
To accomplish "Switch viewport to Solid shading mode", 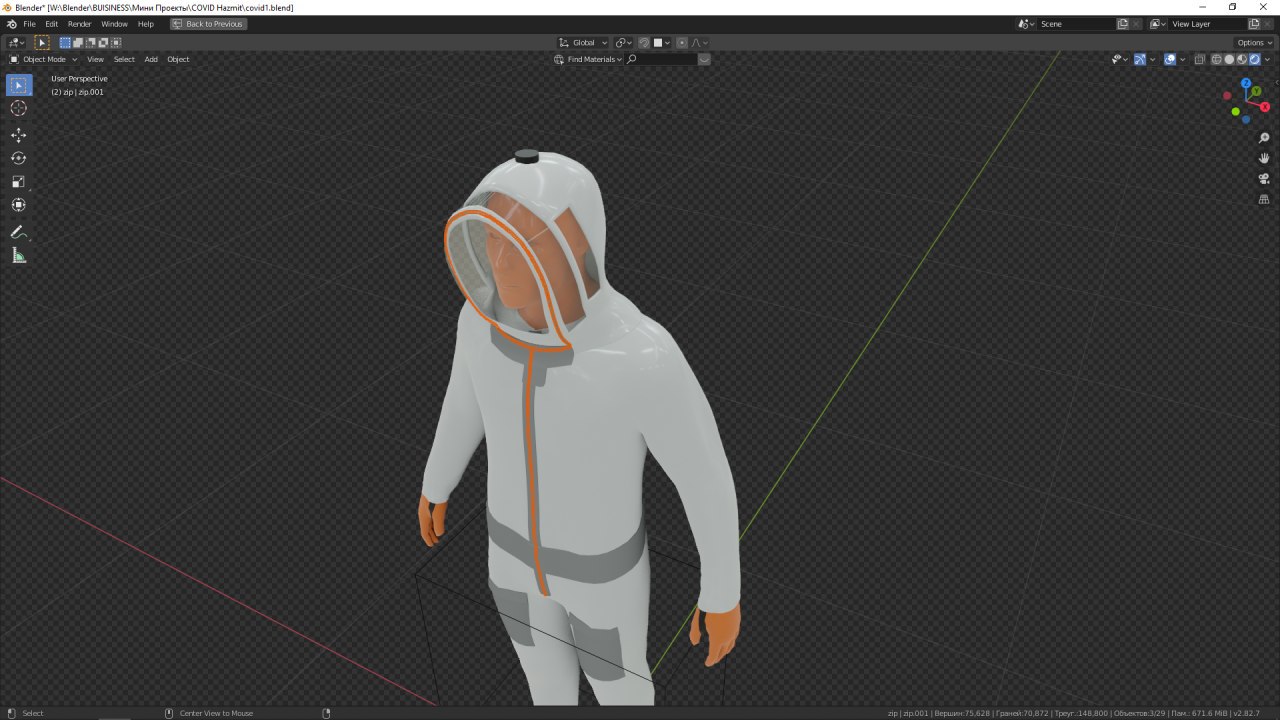I will [x=1228, y=59].
